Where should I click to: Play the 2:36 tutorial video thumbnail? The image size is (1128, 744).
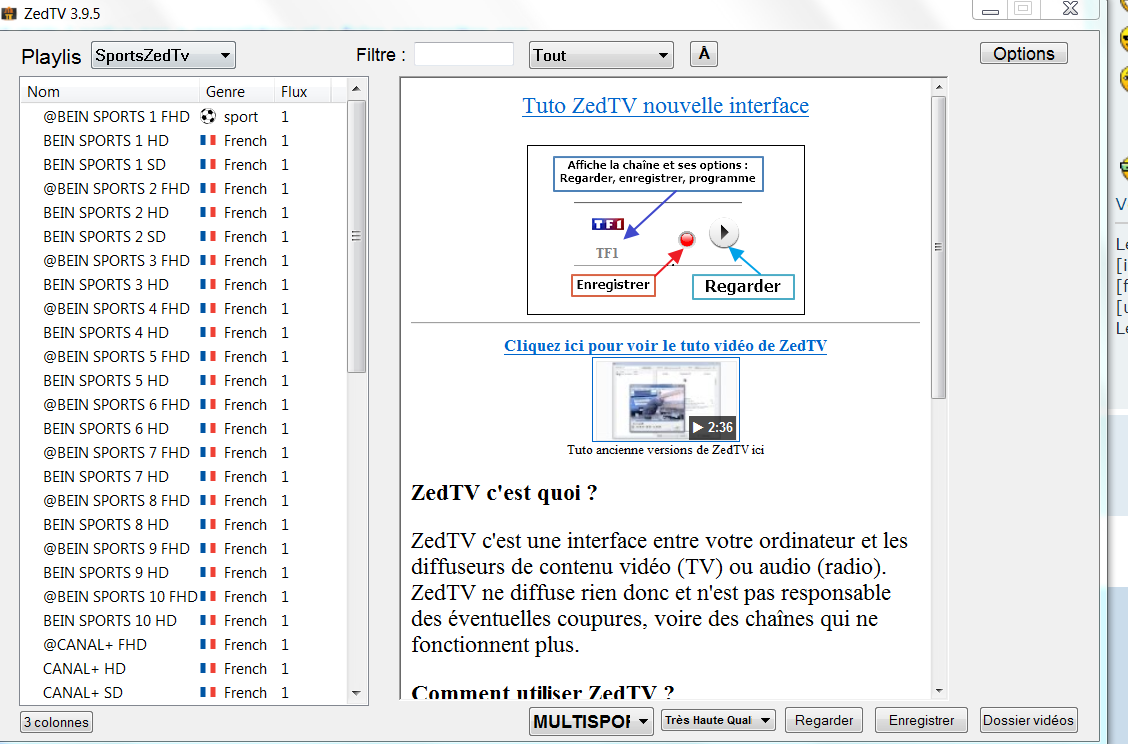pos(665,399)
